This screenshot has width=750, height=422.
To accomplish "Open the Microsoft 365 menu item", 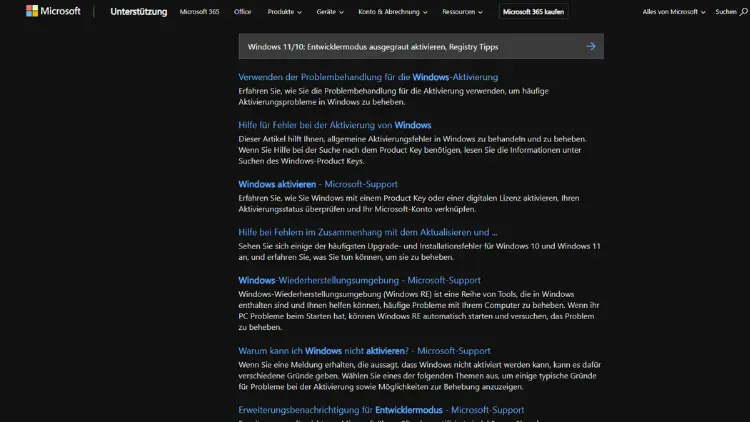I will pos(199,11).
